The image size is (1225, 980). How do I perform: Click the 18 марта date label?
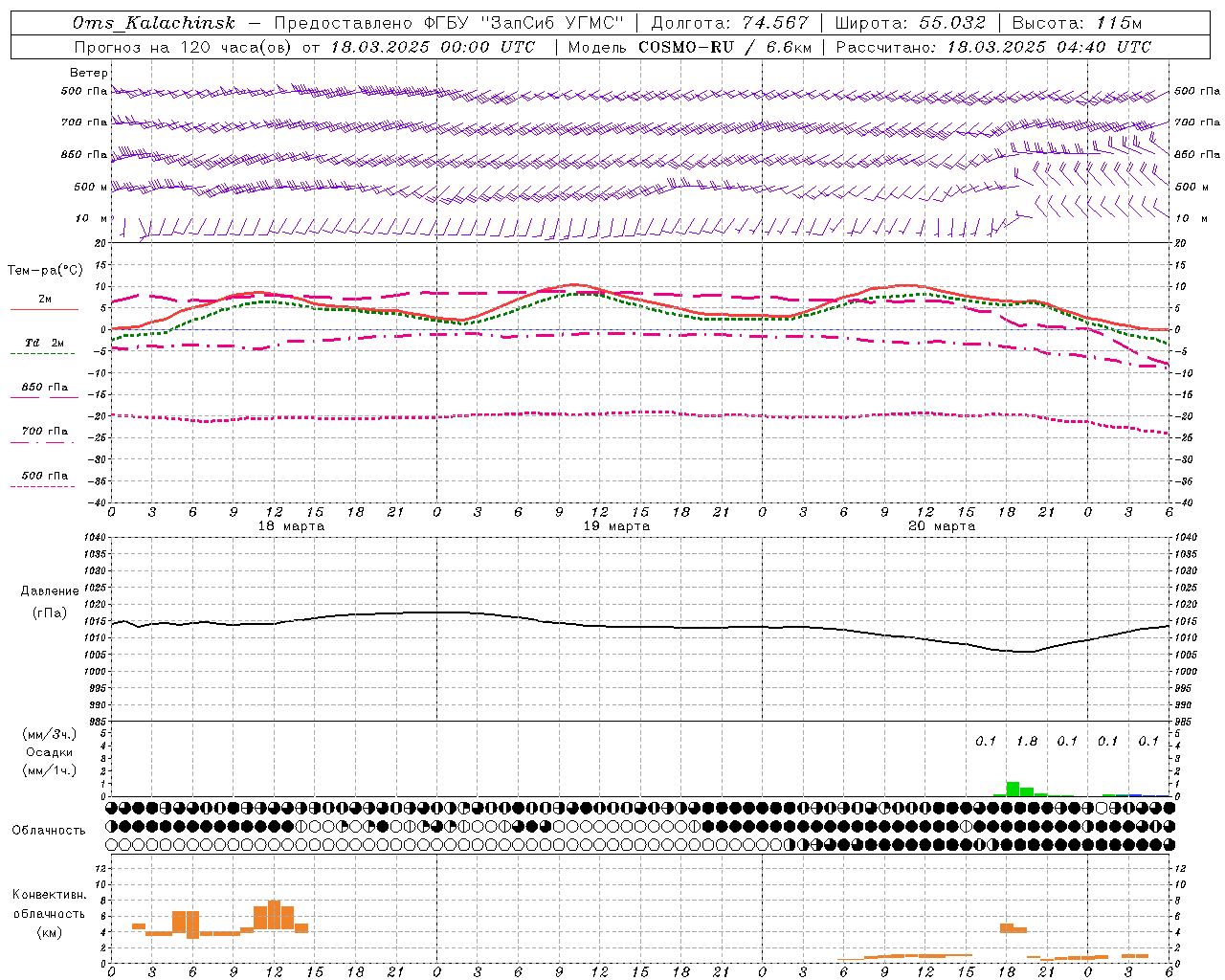point(291,526)
